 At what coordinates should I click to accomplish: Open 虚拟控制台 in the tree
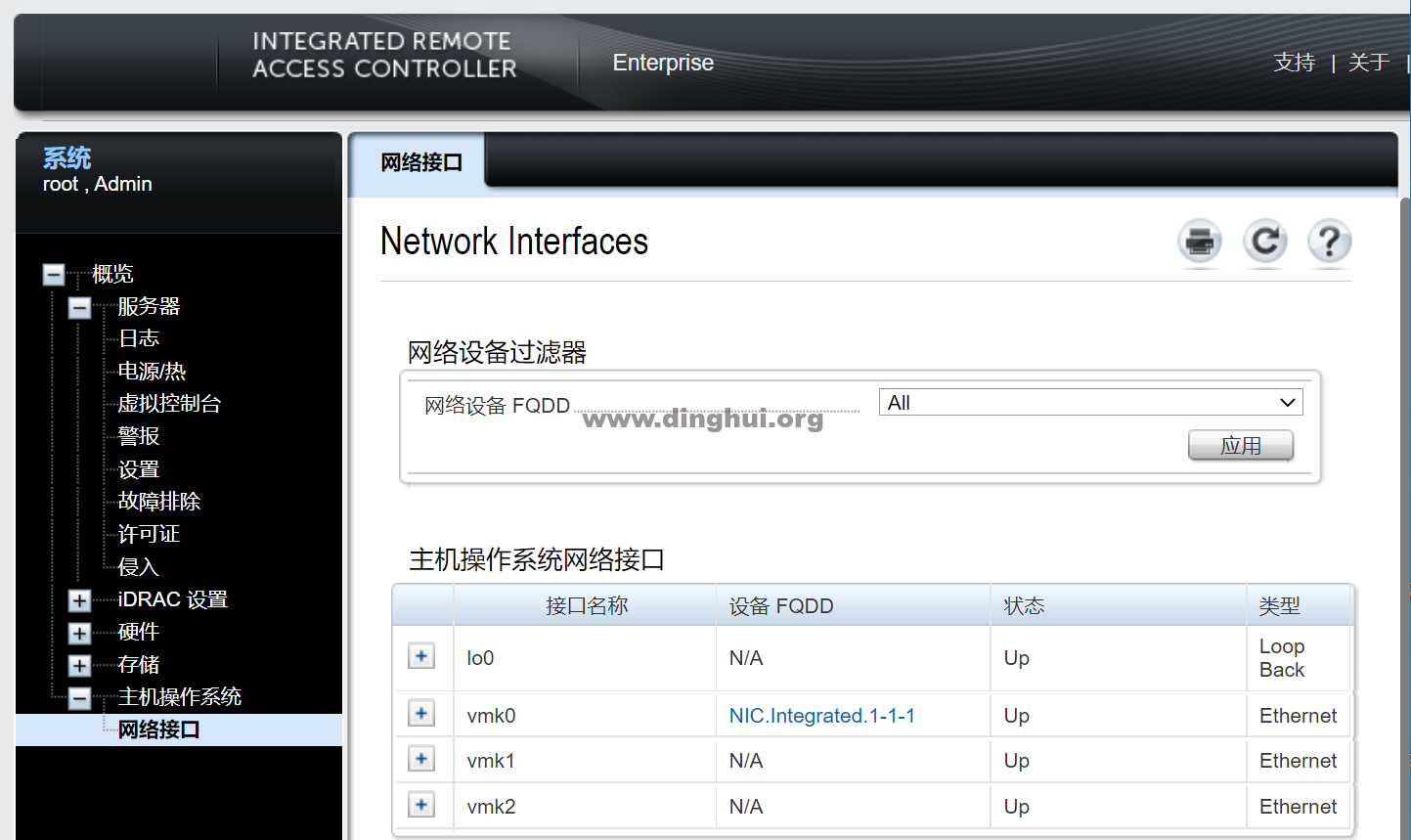click(169, 404)
